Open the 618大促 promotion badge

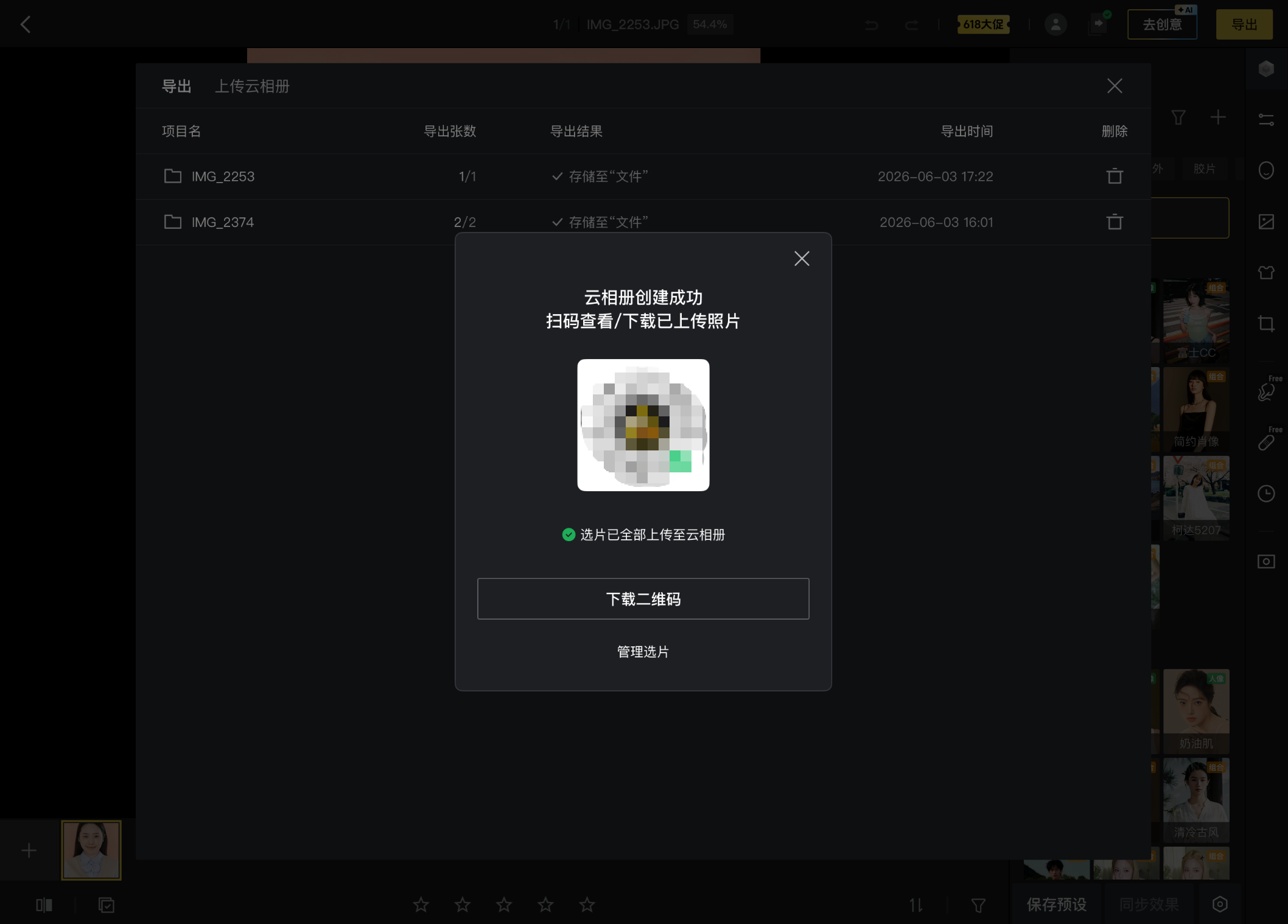coord(983,24)
